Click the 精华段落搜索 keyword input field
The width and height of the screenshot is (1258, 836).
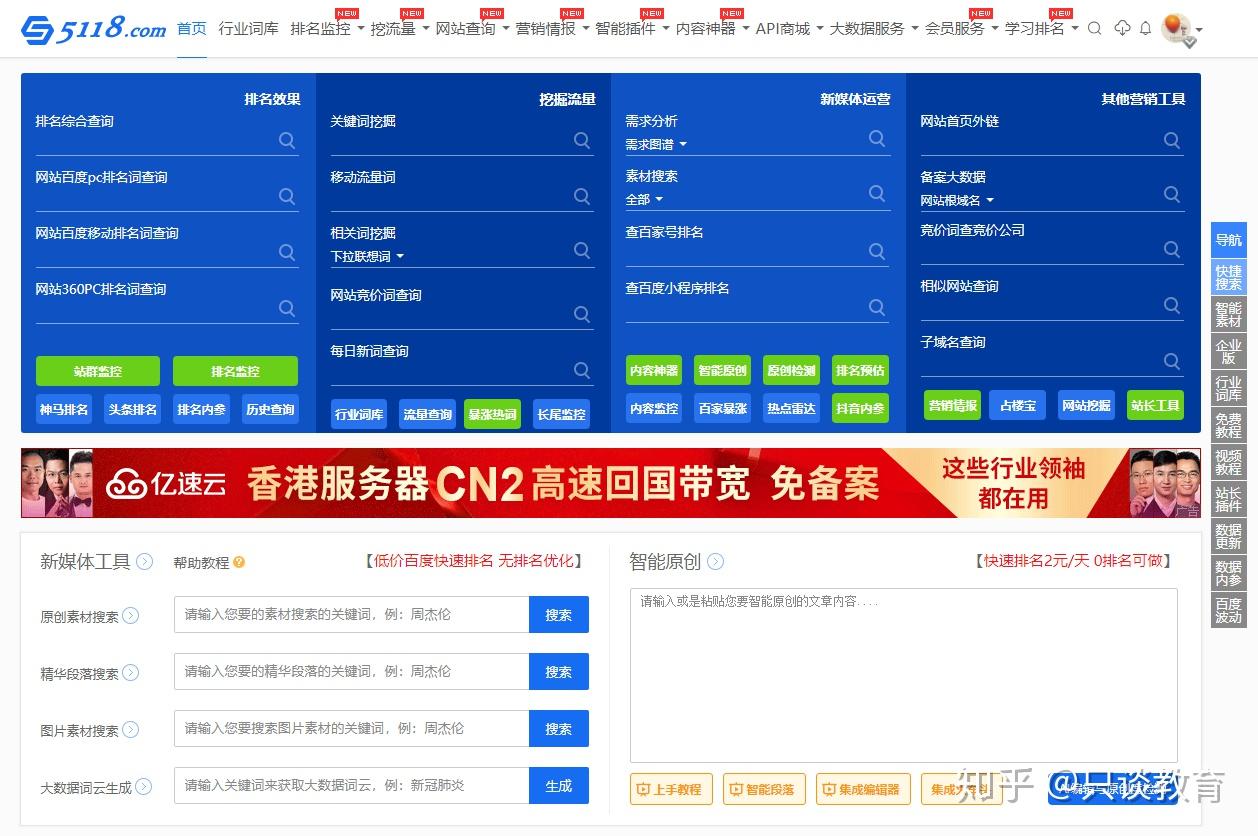coord(352,672)
